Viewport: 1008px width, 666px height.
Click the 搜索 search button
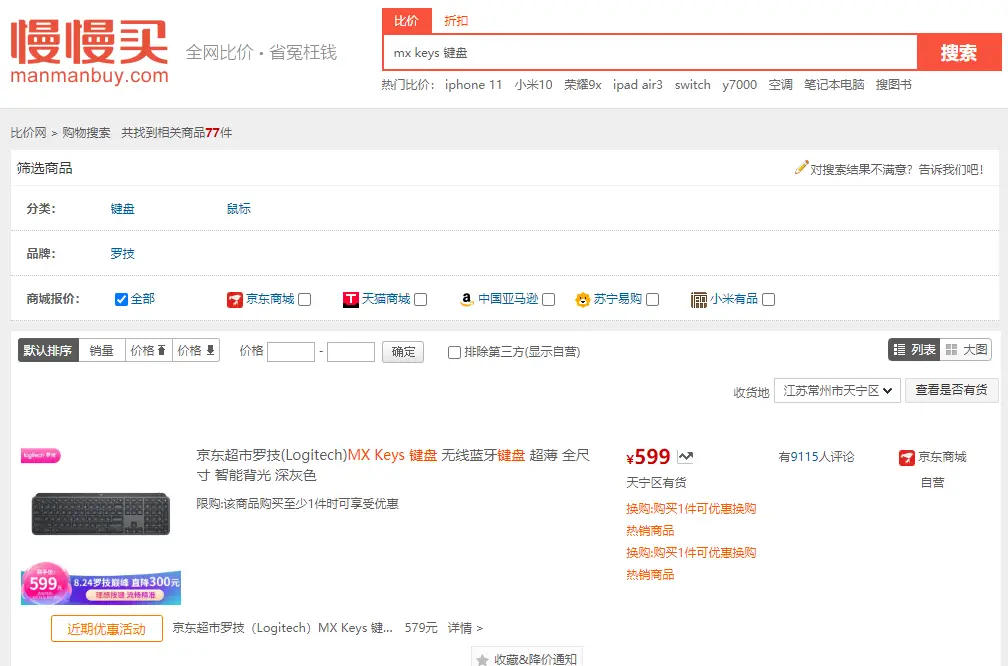tap(959, 52)
